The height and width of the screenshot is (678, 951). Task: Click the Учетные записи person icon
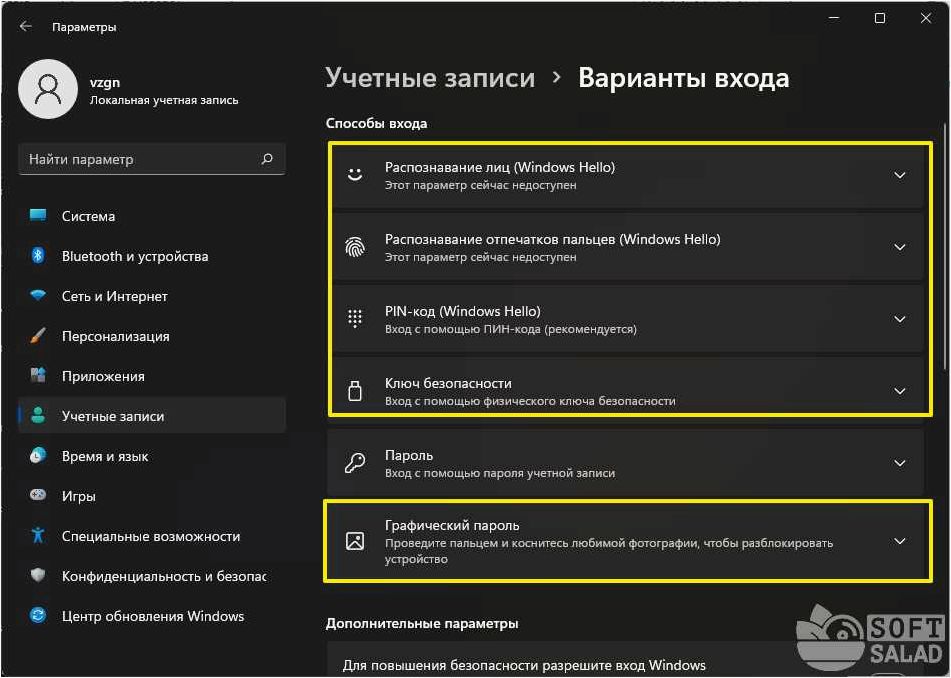pyautogui.click(x=38, y=416)
